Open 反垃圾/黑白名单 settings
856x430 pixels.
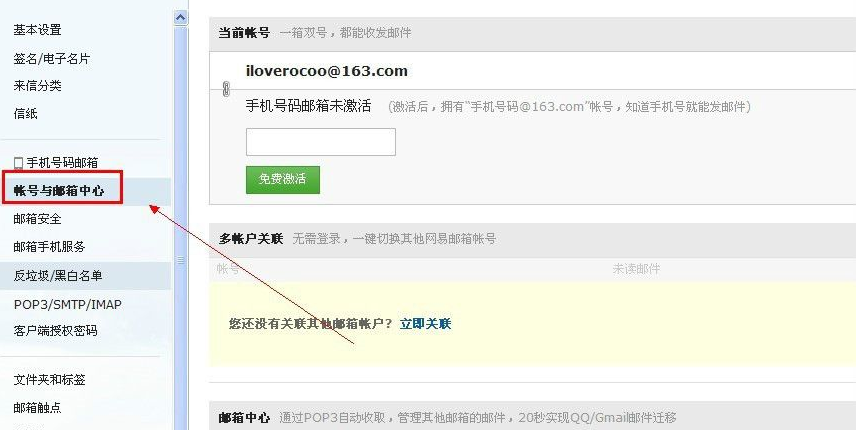tap(58, 276)
